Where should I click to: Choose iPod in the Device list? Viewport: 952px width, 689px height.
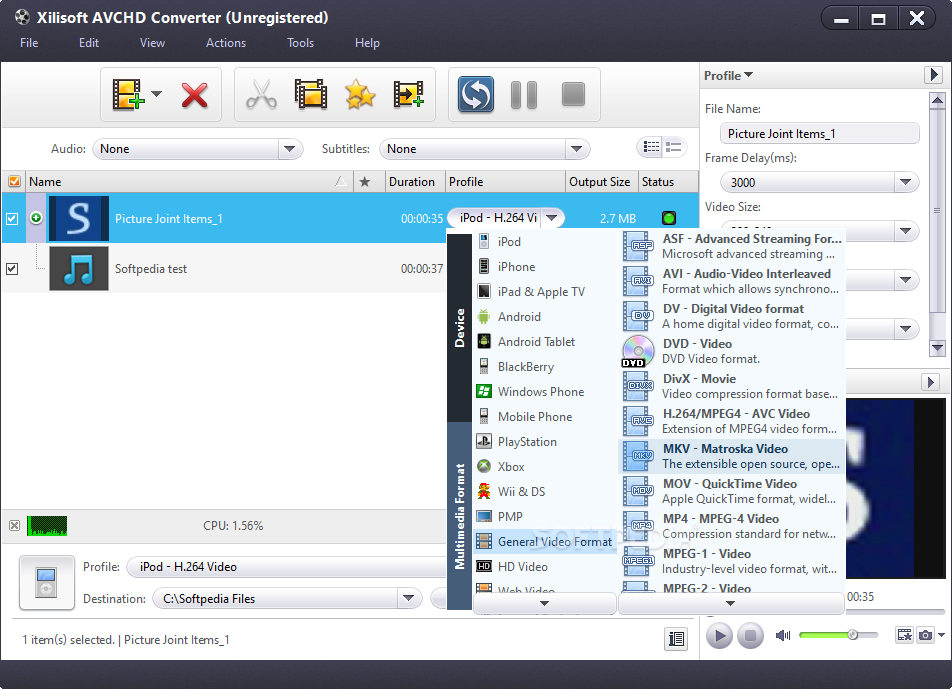pyautogui.click(x=545, y=242)
